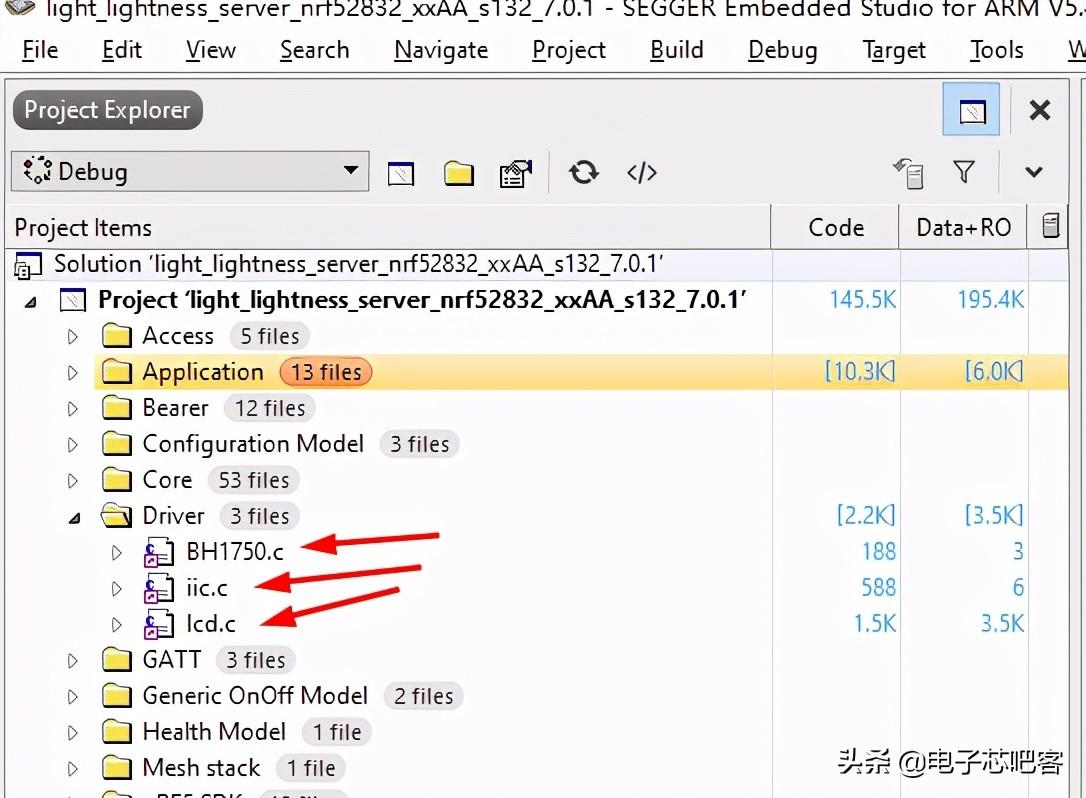The height and width of the screenshot is (798, 1086).
Task: Close the Project Explorer panel
Action: [x=1040, y=109]
